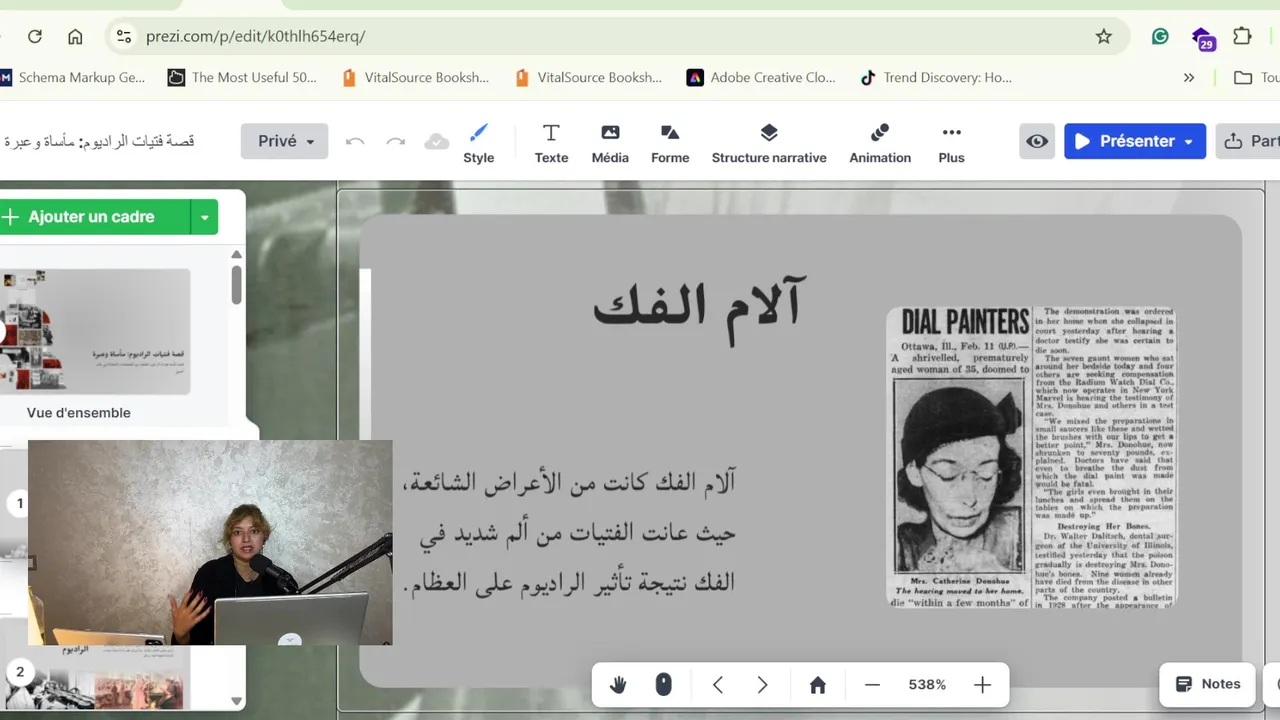Click the address bar URL
This screenshot has width=1280, height=720.
pos(256,36)
